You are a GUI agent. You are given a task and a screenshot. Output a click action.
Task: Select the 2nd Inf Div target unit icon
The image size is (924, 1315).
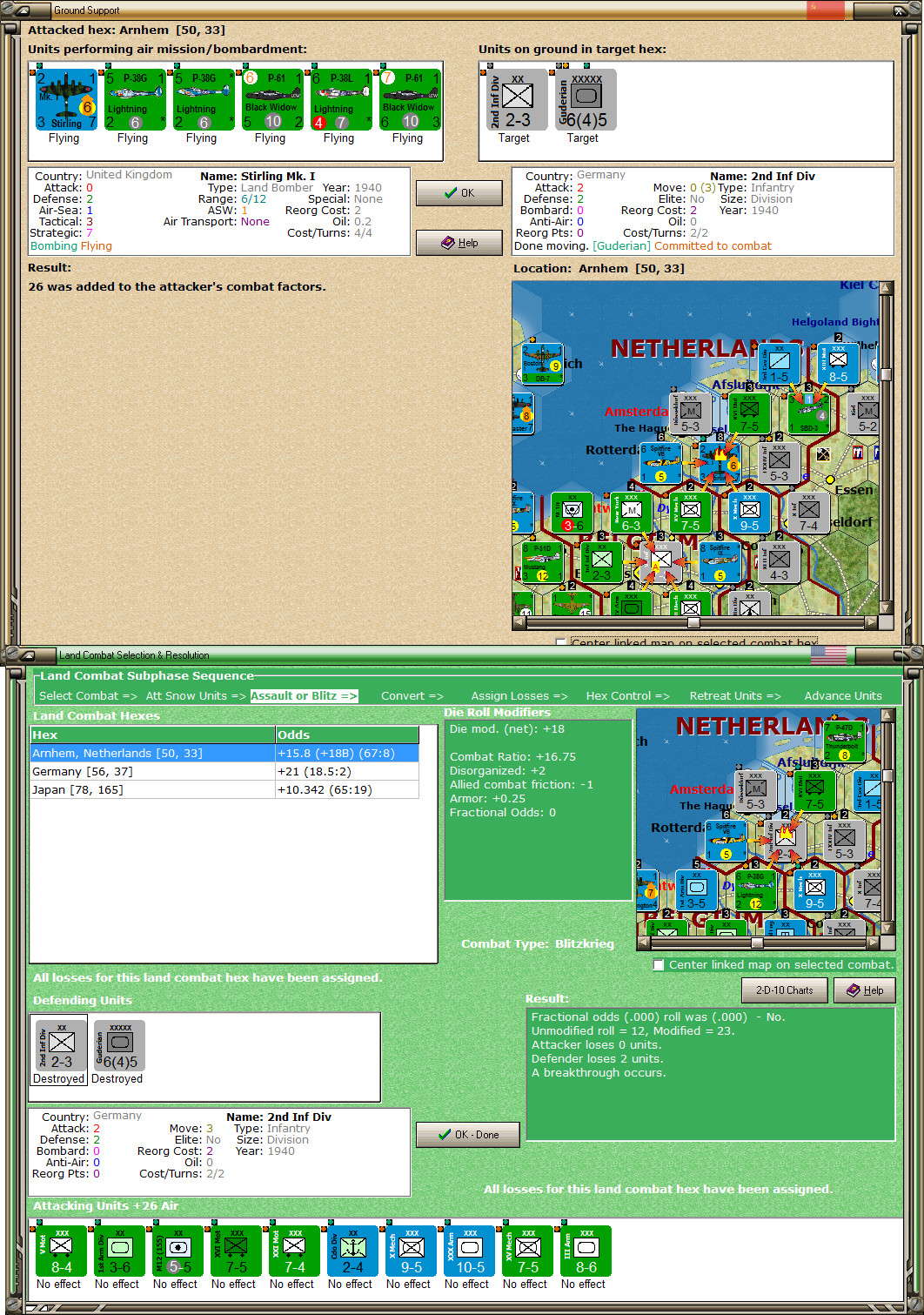pyautogui.click(x=514, y=99)
